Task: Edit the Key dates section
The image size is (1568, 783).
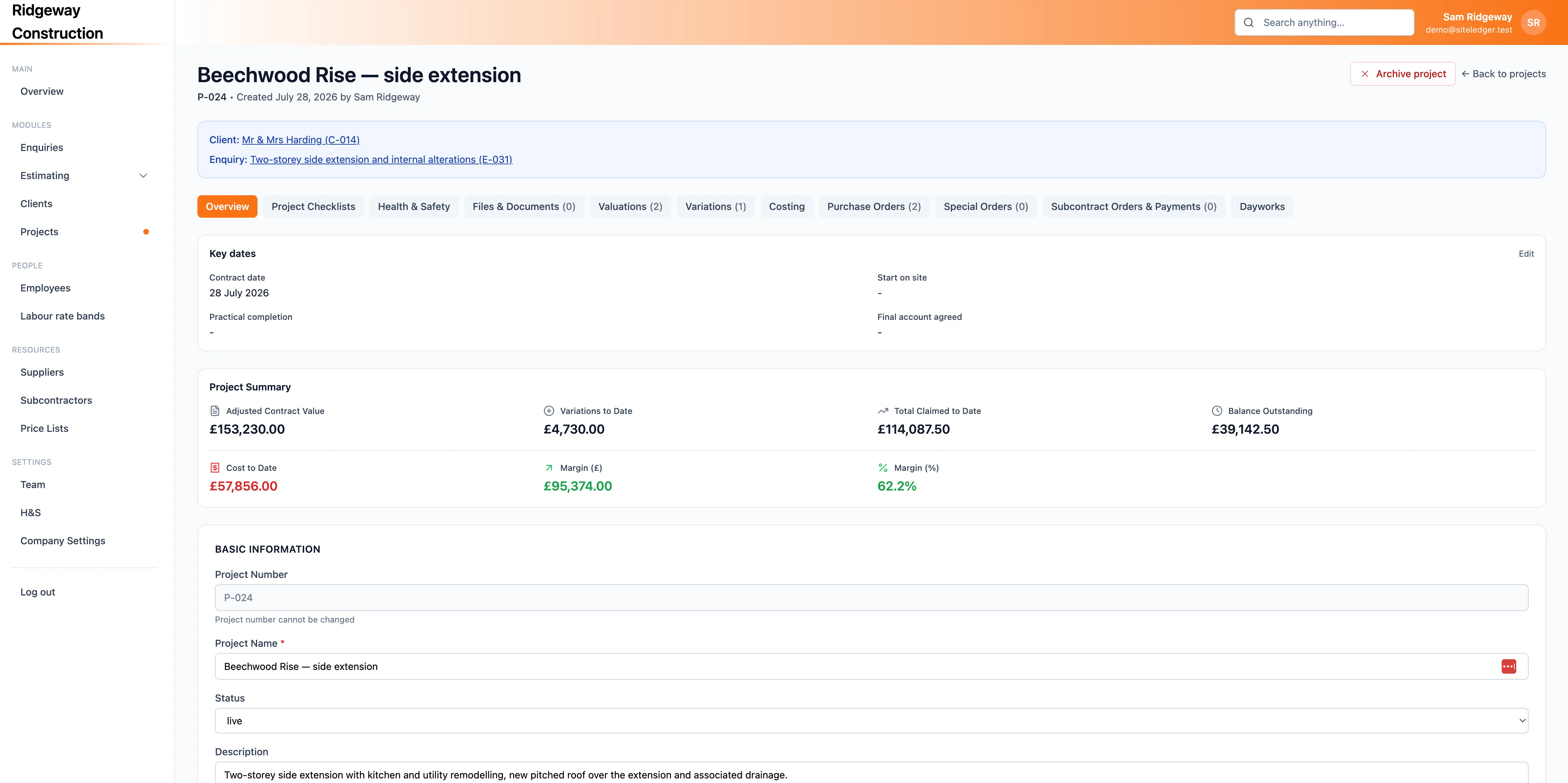Action: (1526, 254)
